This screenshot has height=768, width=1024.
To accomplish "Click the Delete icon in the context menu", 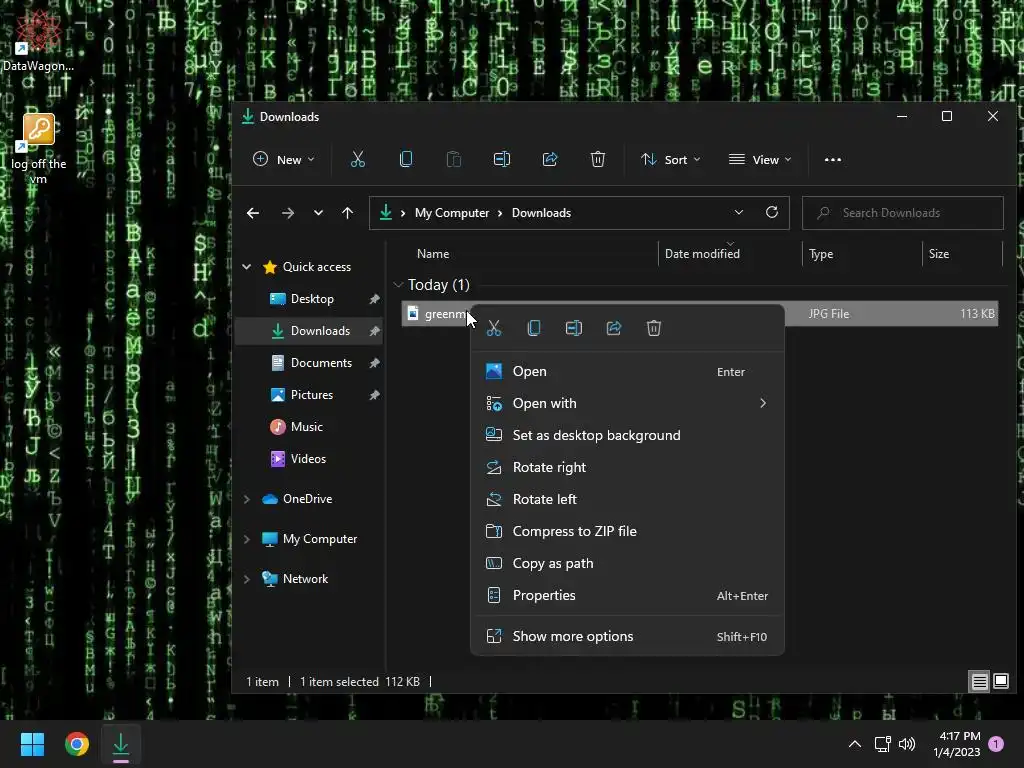I will point(654,328).
